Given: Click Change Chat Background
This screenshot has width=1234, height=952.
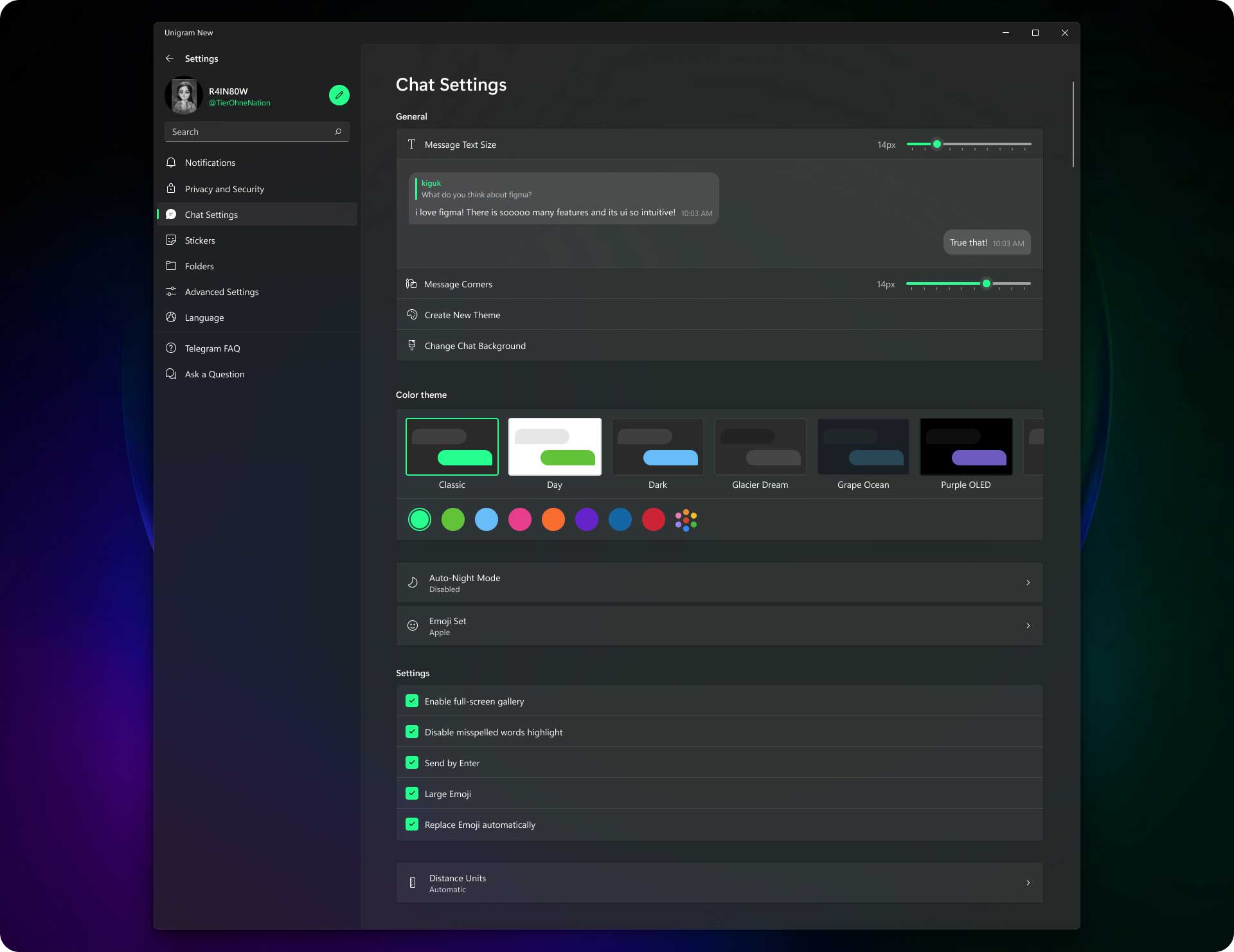Looking at the screenshot, I should [x=720, y=345].
